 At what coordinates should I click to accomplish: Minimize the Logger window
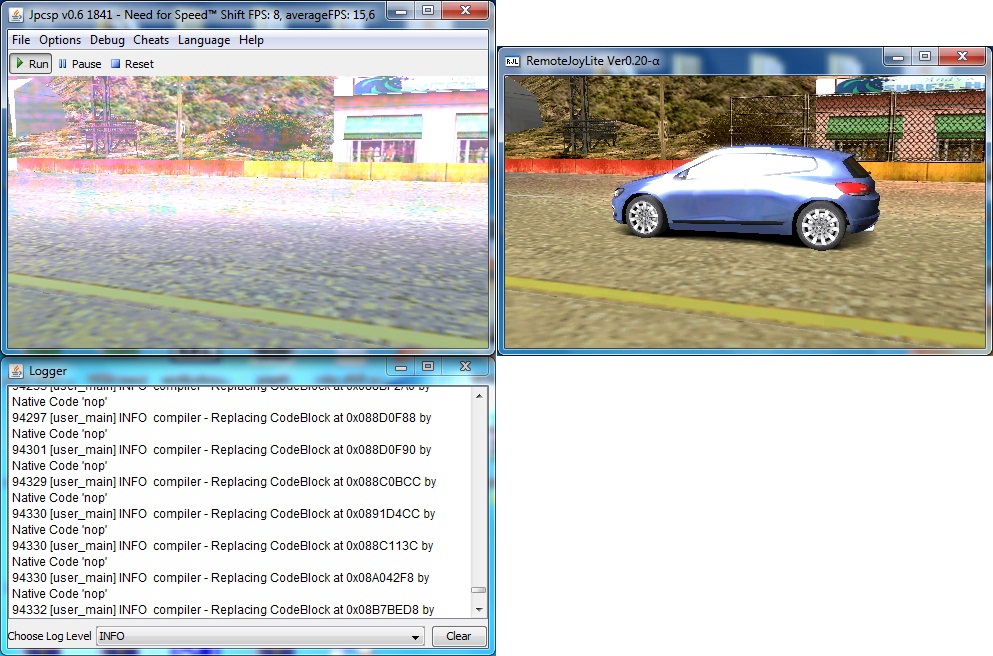(401, 367)
